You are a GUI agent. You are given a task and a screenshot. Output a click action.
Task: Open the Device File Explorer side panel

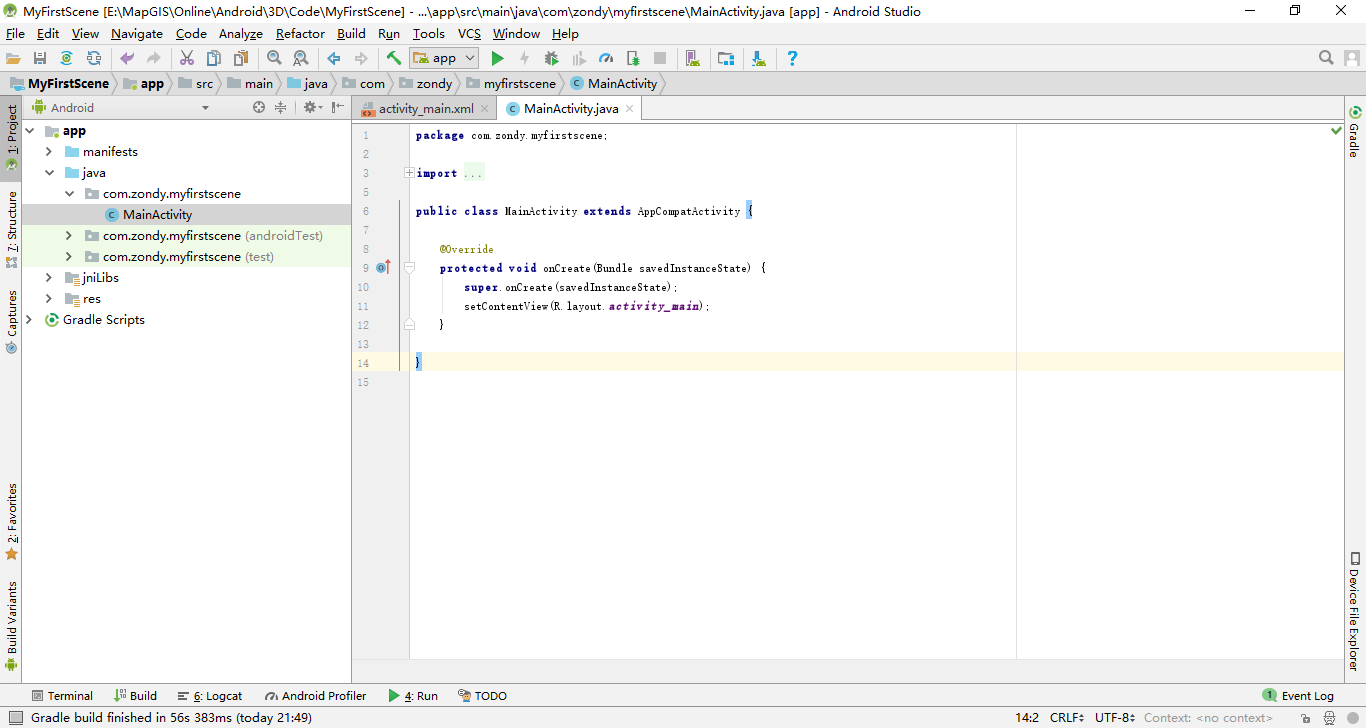[1355, 611]
